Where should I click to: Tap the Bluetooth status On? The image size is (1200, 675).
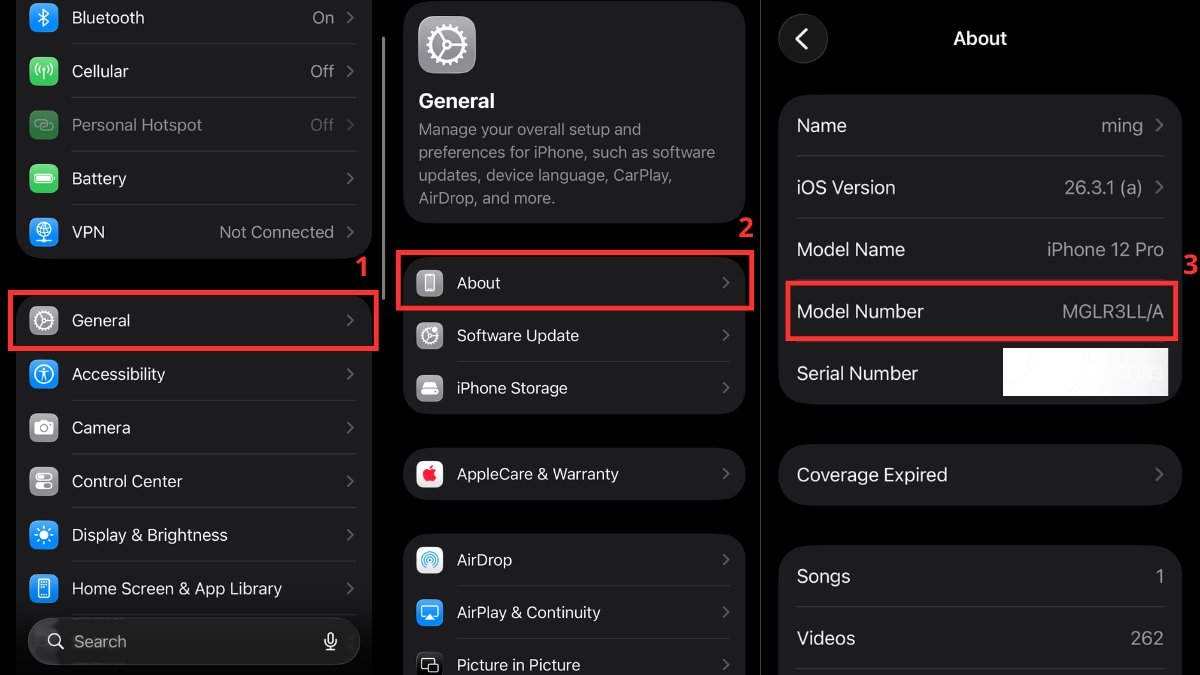click(x=323, y=18)
